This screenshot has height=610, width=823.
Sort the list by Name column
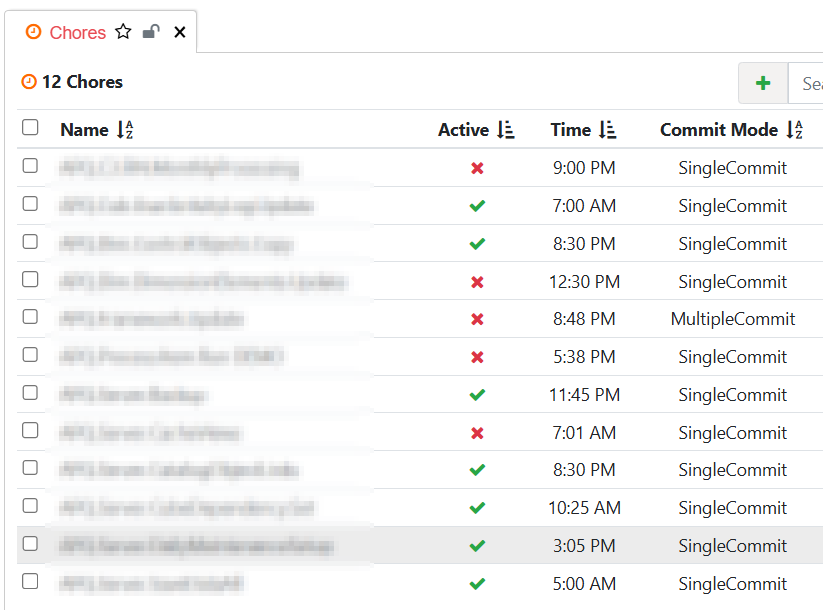[125, 130]
